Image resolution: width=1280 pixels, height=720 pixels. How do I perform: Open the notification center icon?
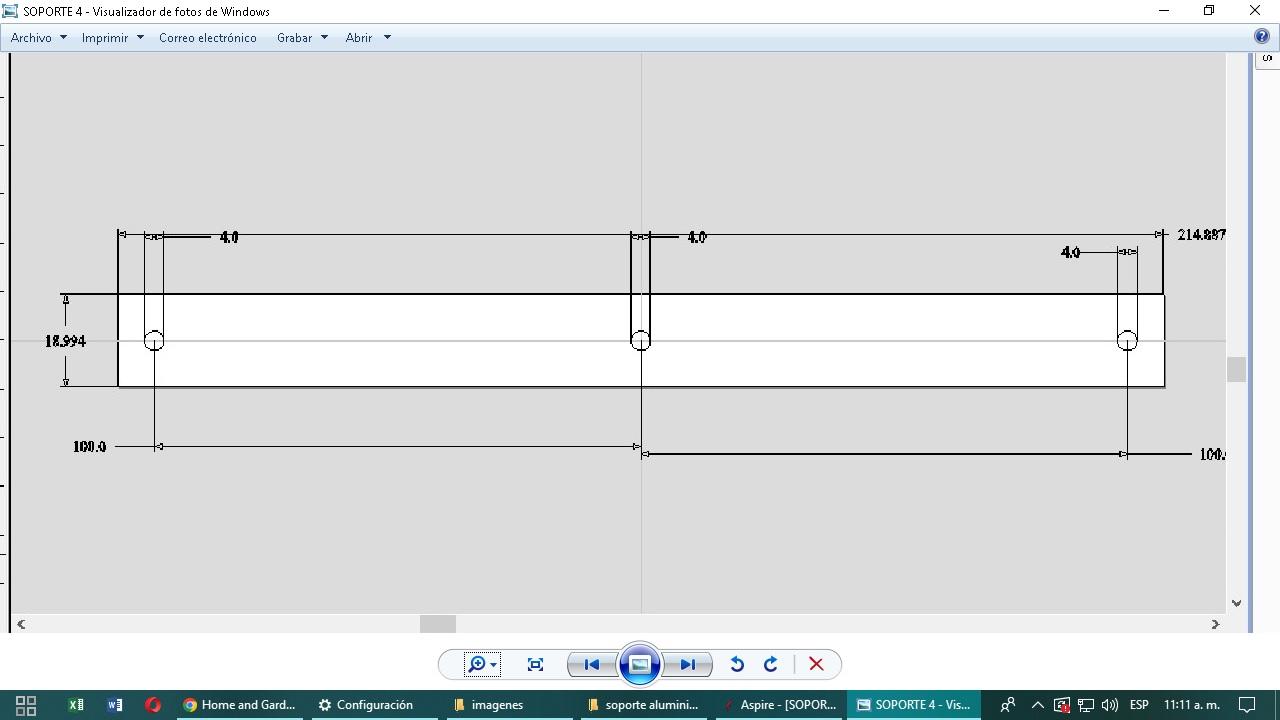1247,705
